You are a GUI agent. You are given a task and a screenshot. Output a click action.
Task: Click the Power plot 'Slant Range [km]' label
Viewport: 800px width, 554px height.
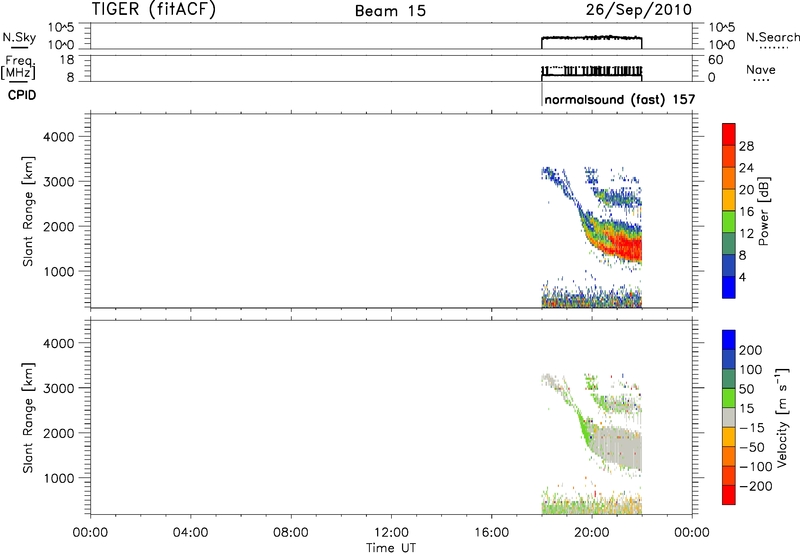[x=28, y=211]
